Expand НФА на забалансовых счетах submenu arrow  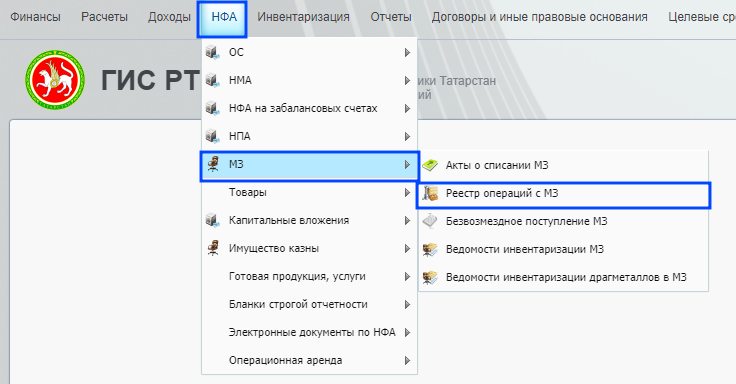407,108
